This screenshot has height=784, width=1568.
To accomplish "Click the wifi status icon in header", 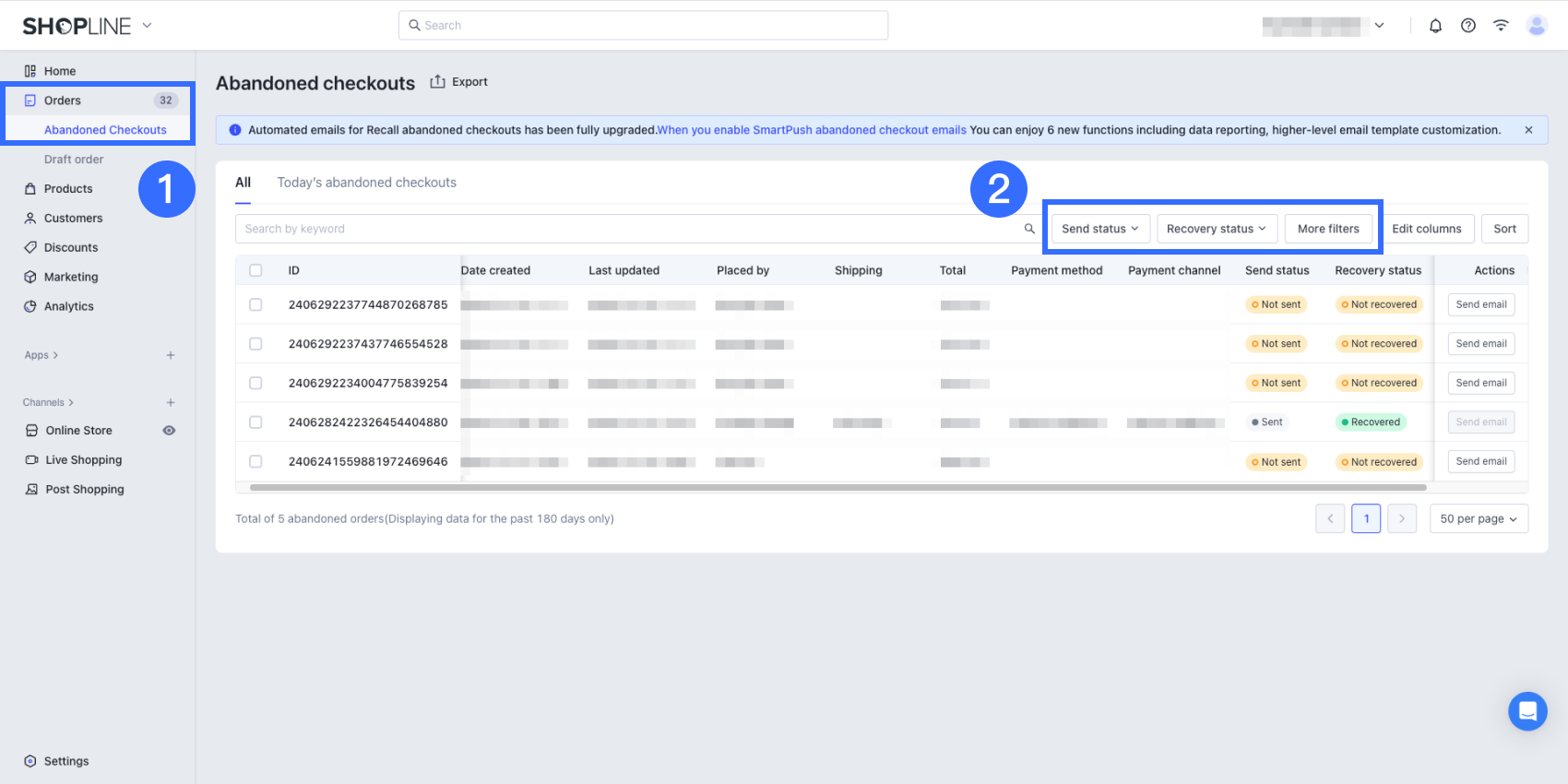I will [1501, 26].
